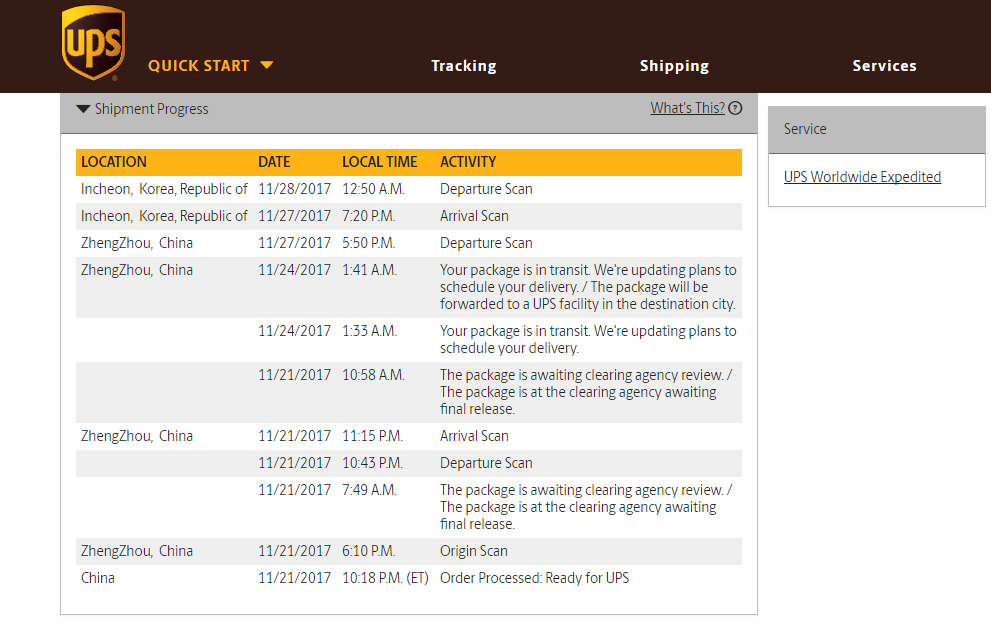
Task: Select Incheon location in the 12:50 A.M. row
Action: tap(164, 189)
